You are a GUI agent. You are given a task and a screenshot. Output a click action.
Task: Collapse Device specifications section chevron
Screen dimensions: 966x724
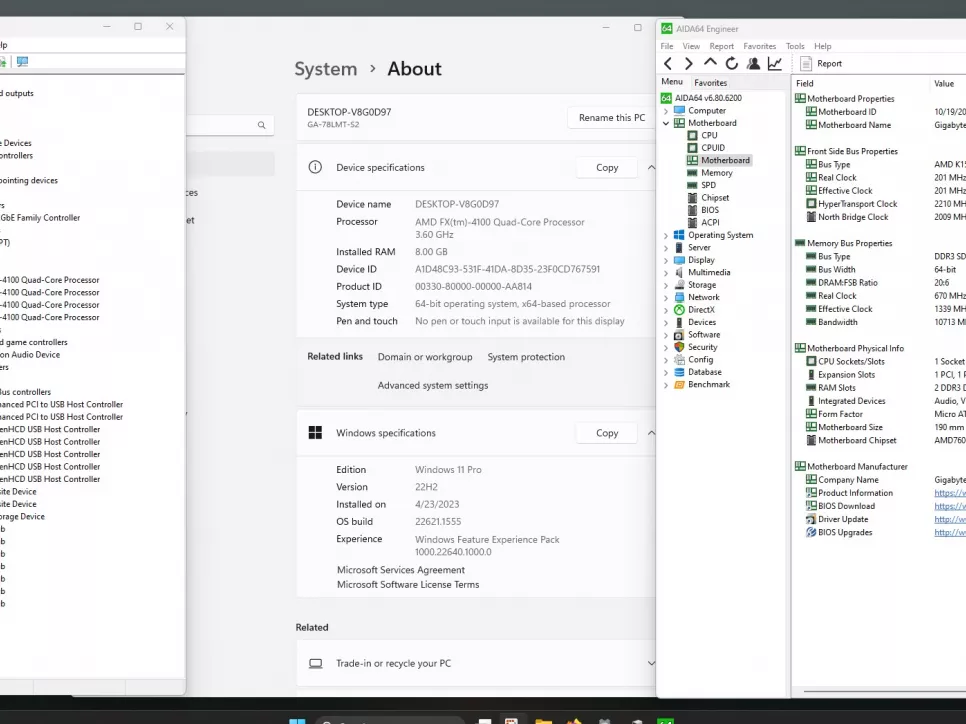651,168
